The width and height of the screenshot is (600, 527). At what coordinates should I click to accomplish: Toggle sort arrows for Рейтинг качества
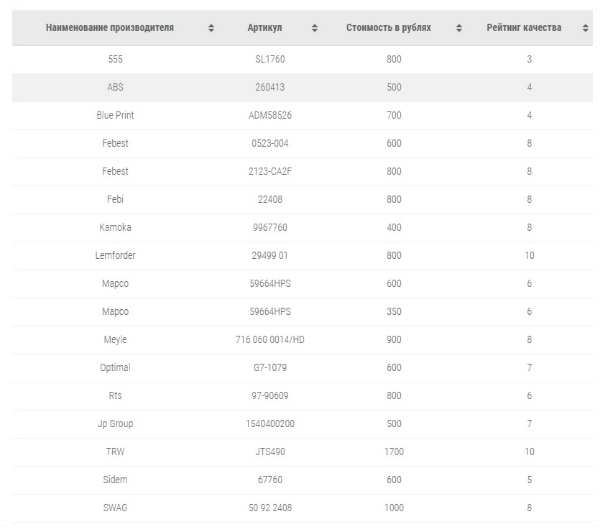tap(585, 28)
